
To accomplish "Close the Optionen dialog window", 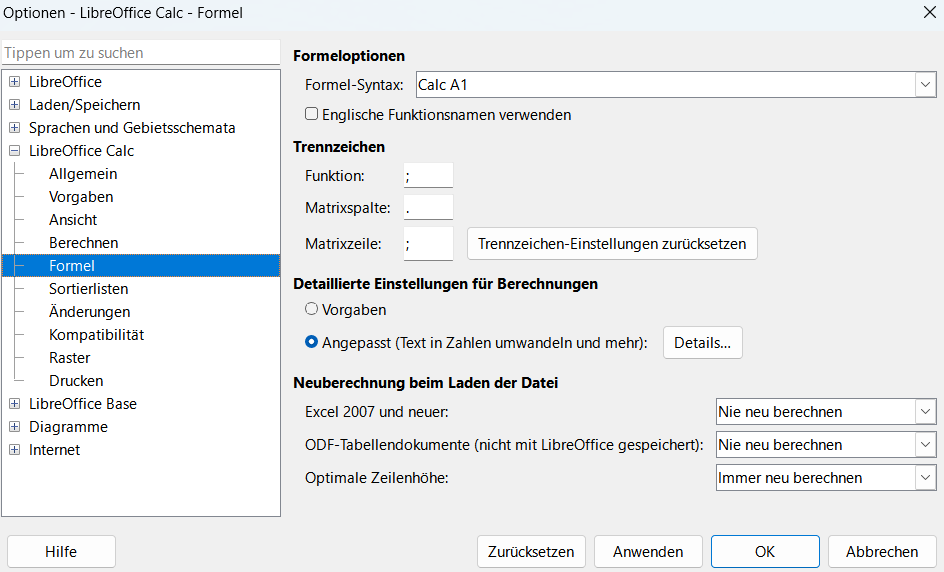I will [x=930, y=12].
